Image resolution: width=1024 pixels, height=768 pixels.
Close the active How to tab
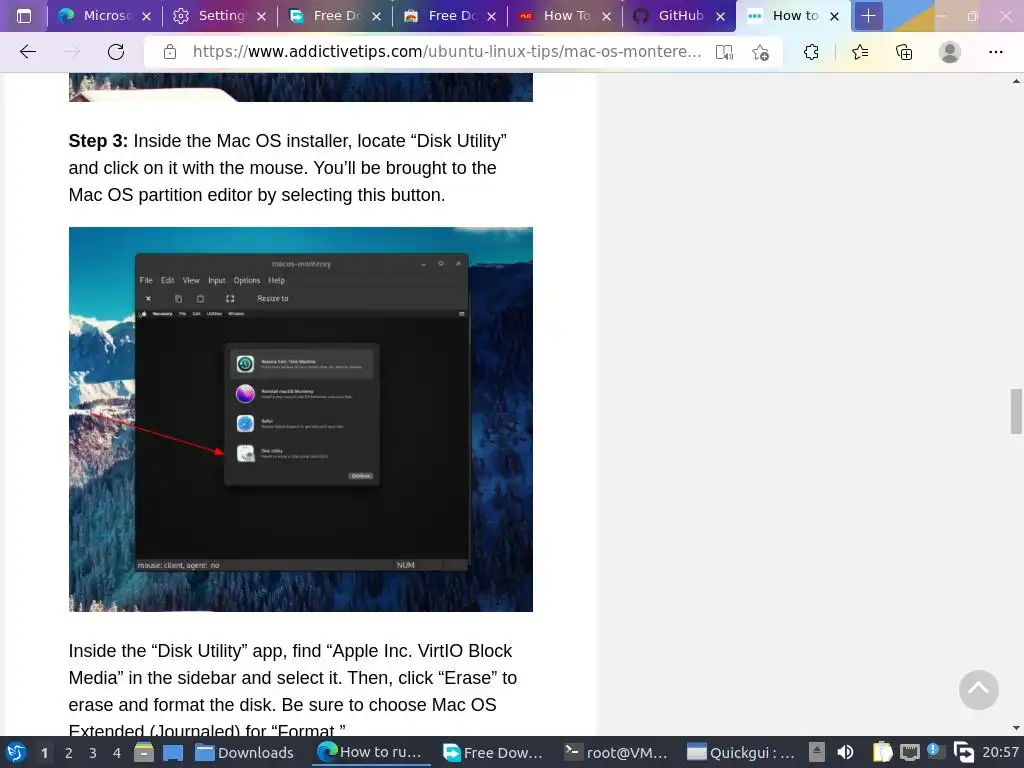[x=834, y=17]
